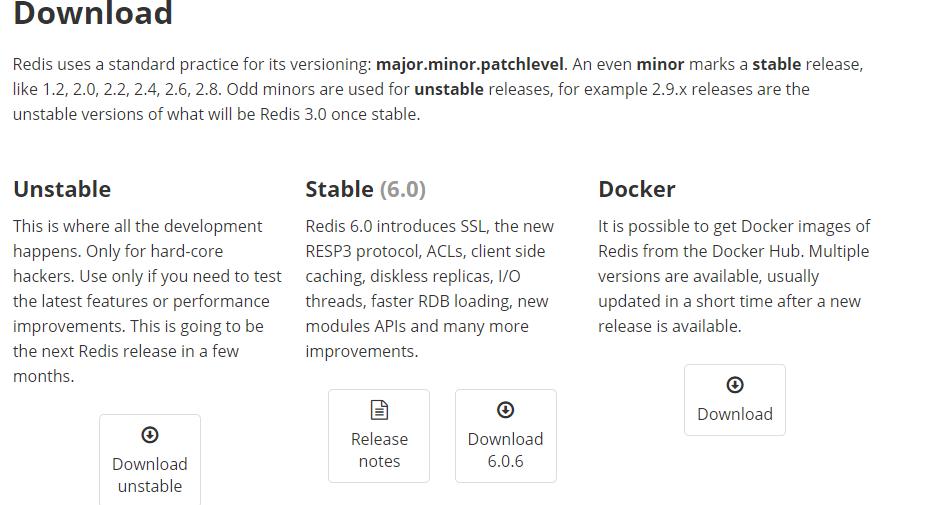Click the bold "major.minor.patchlevel" text
Viewport: 931px width, 505px height.
pos(470,64)
